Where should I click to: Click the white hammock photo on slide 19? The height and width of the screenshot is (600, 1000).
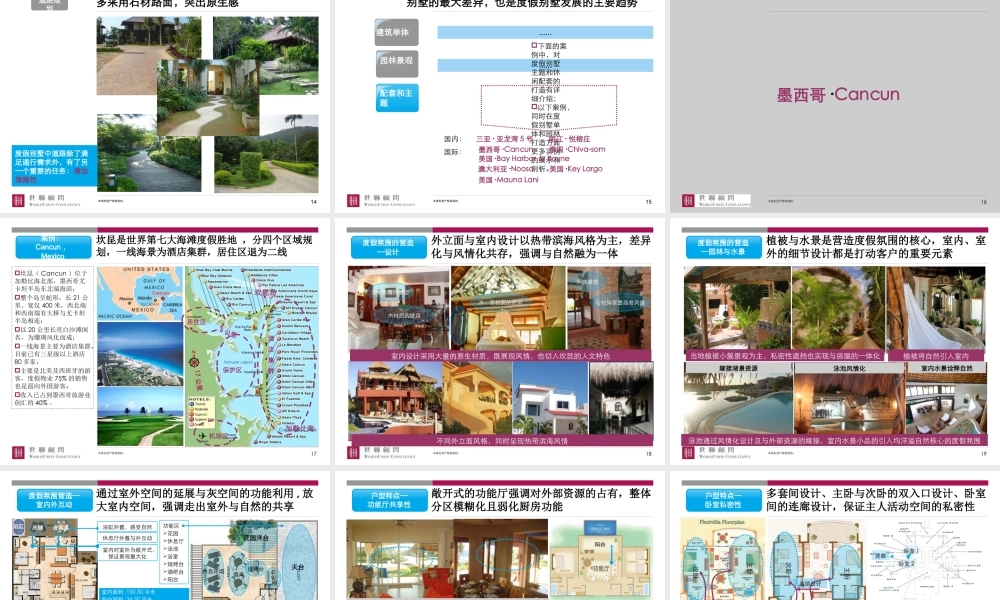coord(936,309)
